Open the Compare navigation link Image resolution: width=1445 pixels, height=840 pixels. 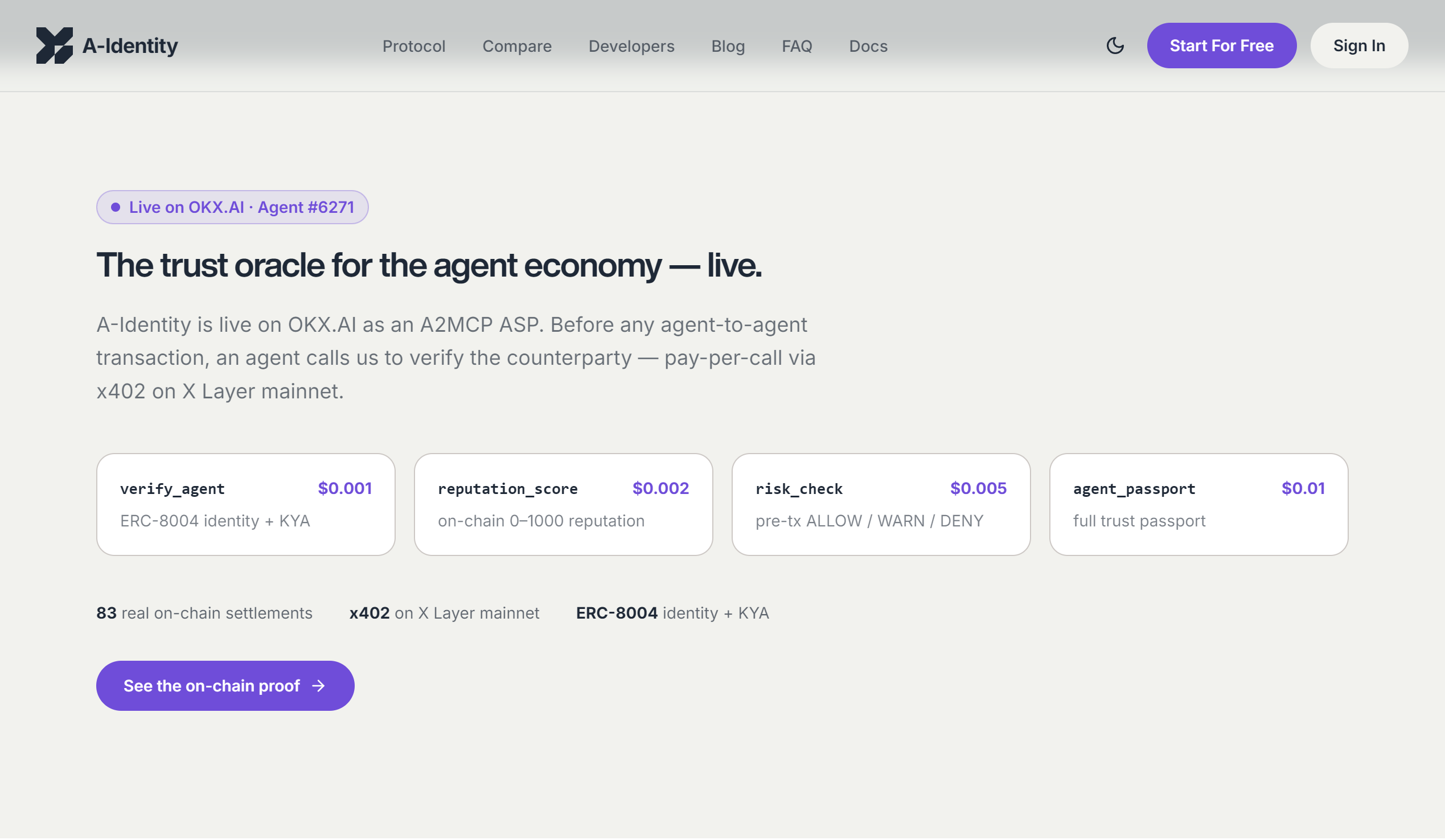(516, 46)
